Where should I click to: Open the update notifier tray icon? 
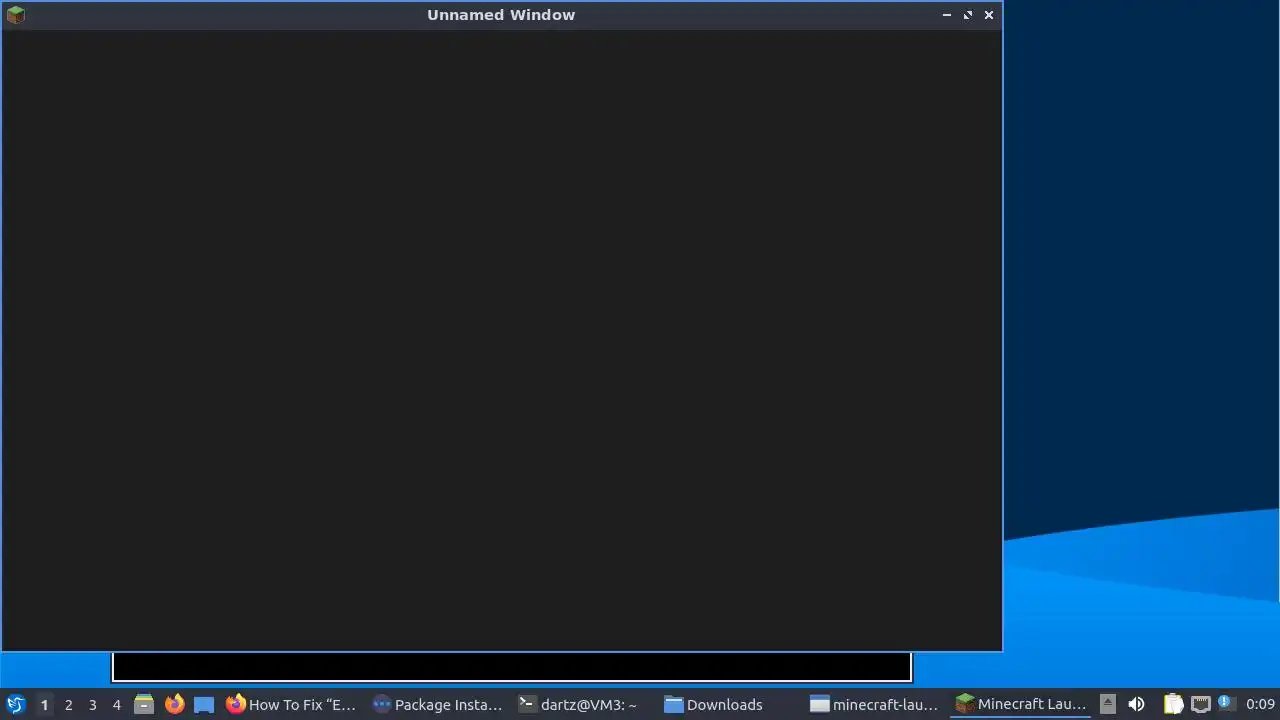(x=1225, y=703)
